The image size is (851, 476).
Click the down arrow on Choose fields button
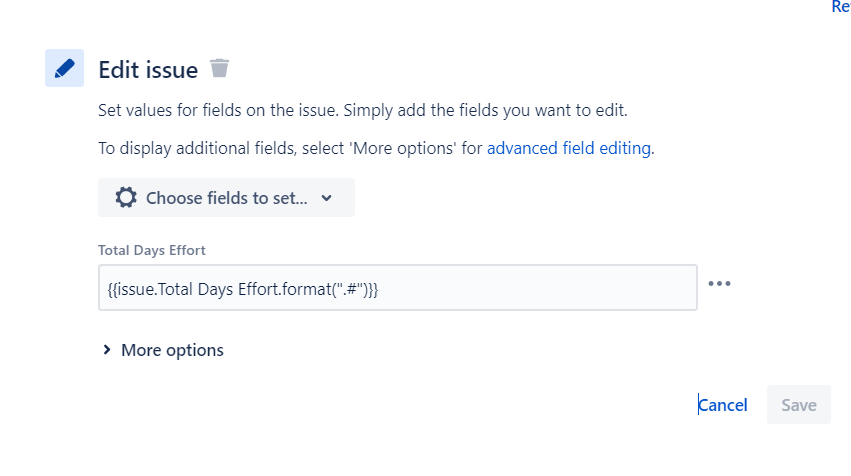pyautogui.click(x=326, y=198)
